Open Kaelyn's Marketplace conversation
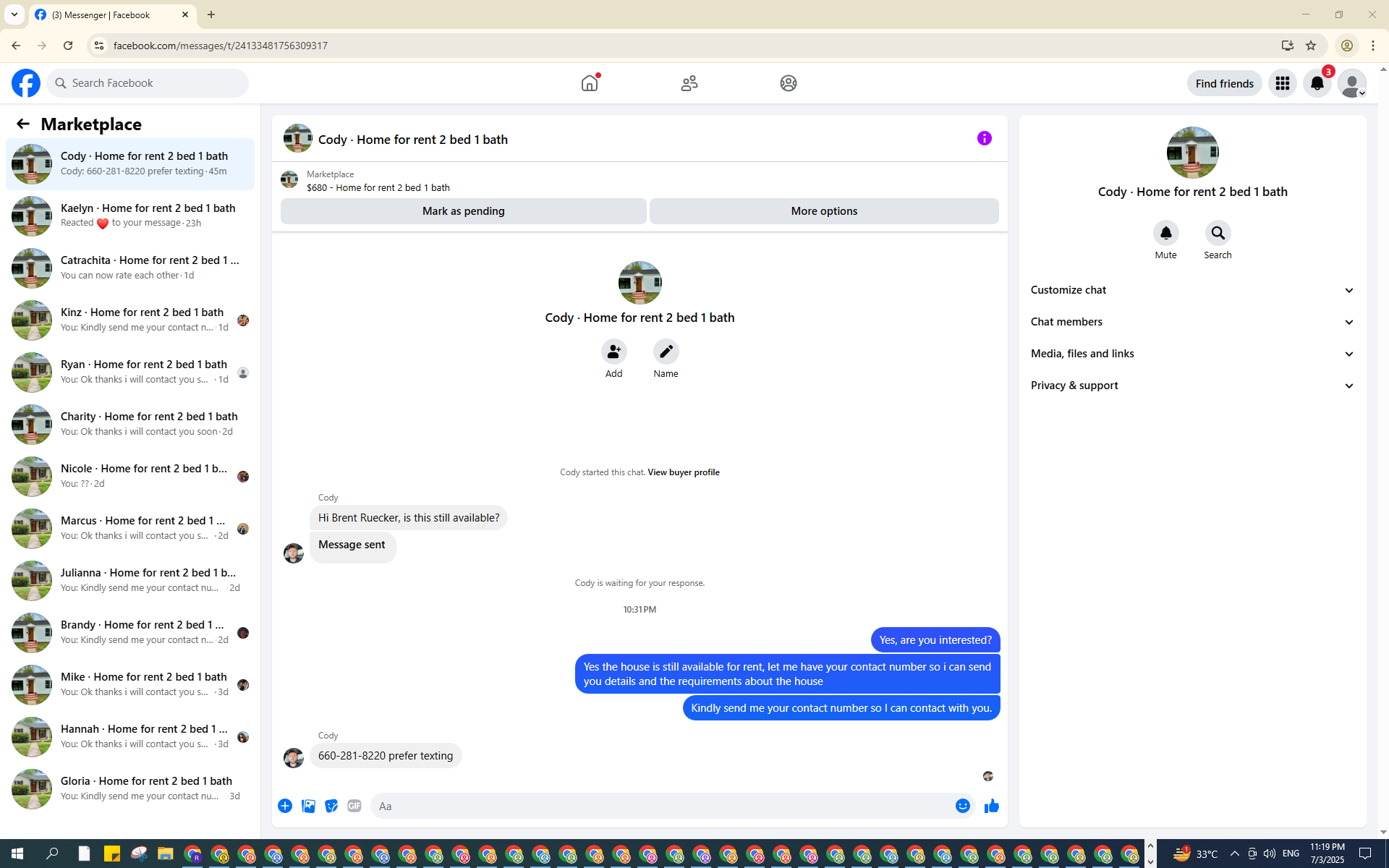The image size is (1389, 868). 130,216
